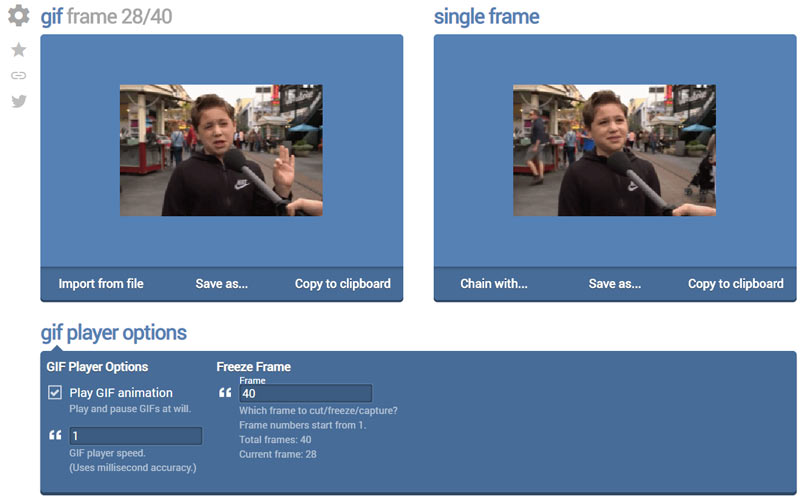This screenshot has height=498, width=800.
Task: Click the star favorite icon
Action: (x=18, y=50)
